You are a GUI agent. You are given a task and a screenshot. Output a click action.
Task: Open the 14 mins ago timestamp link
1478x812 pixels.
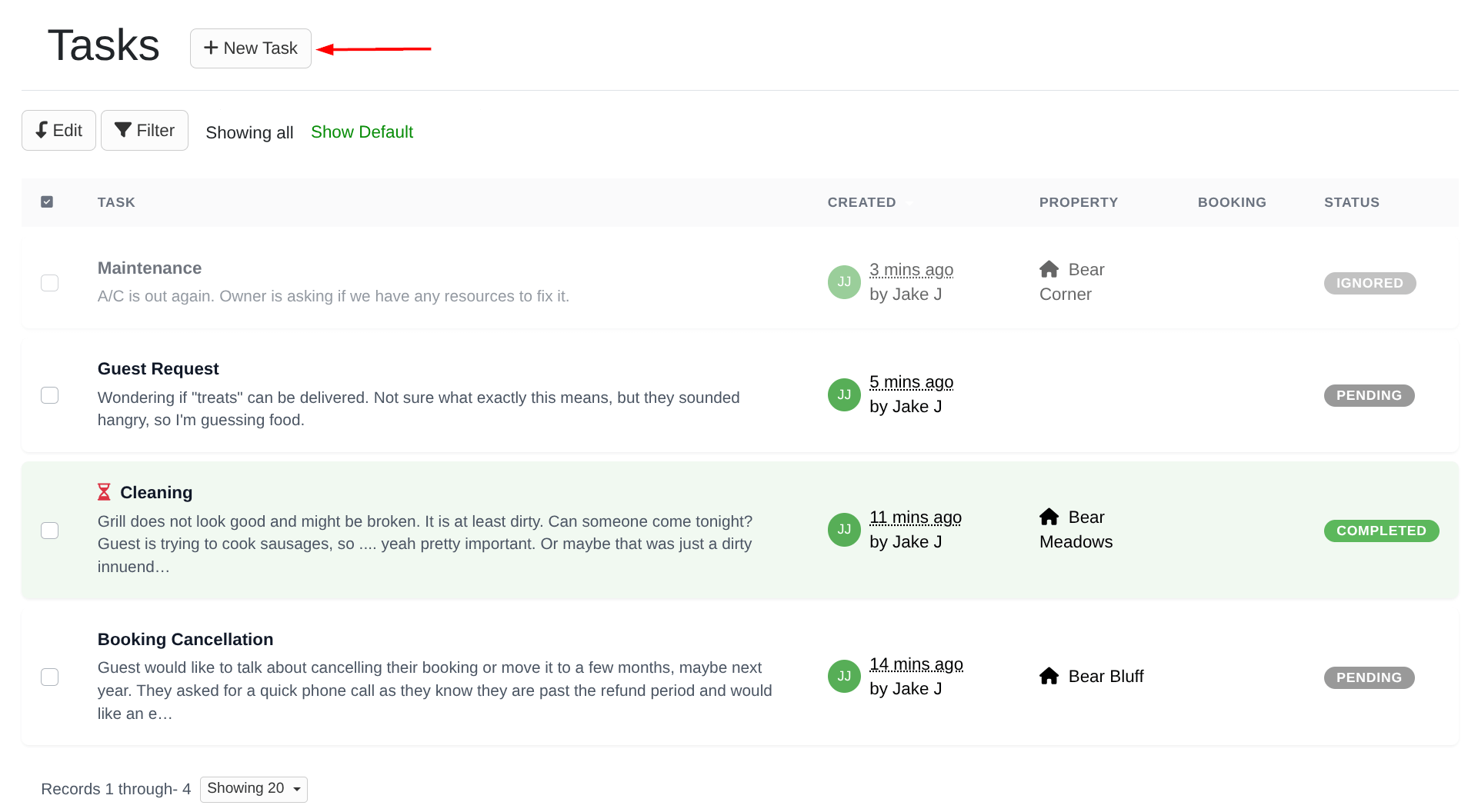(x=916, y=664)
